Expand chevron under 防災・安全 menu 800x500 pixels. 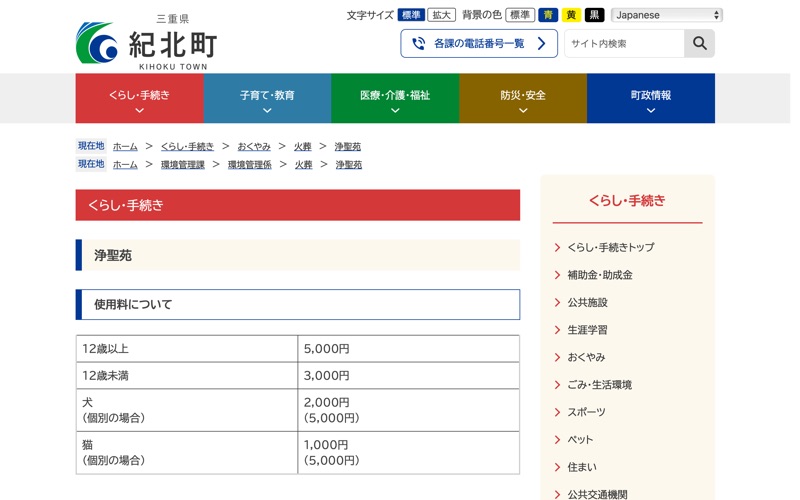[x=523, y=110]
